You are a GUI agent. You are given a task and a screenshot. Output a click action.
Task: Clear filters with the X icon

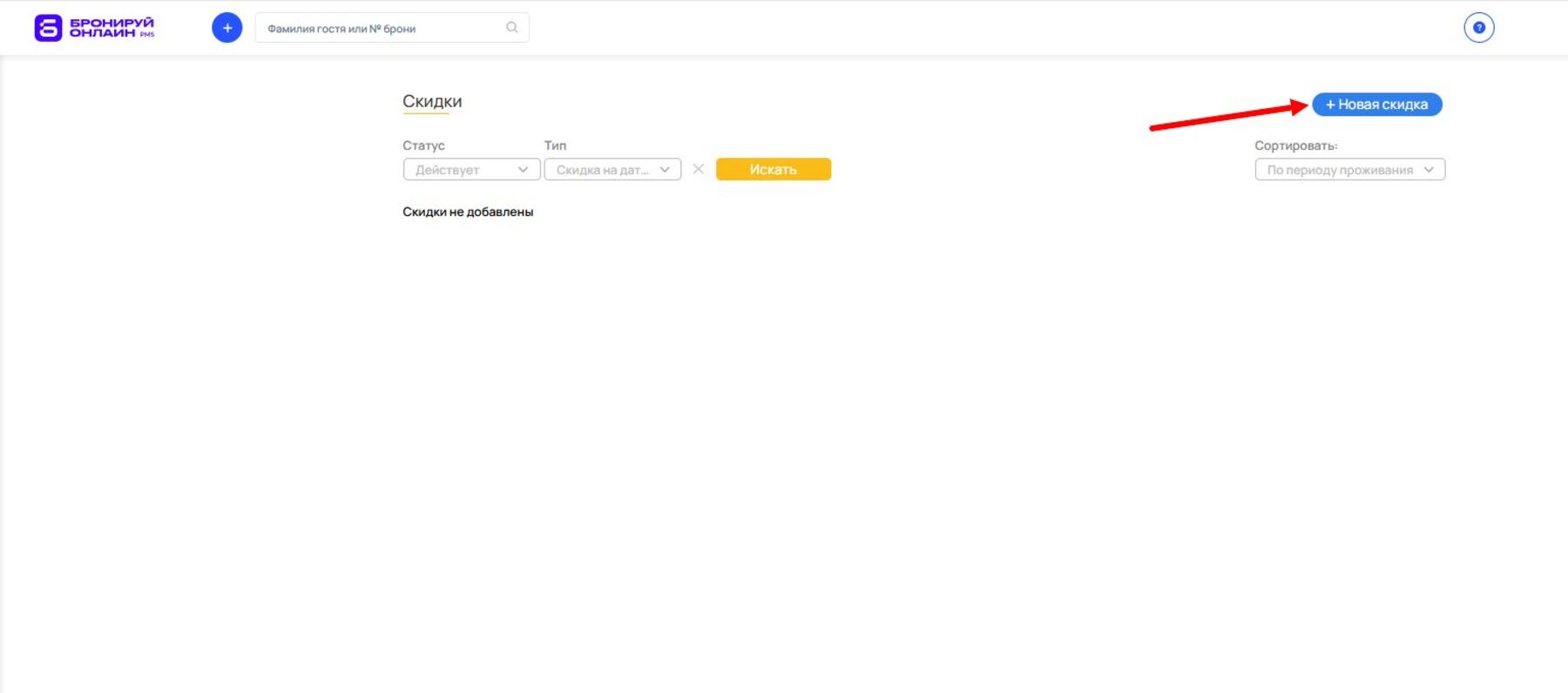click(x=698, y=169)
